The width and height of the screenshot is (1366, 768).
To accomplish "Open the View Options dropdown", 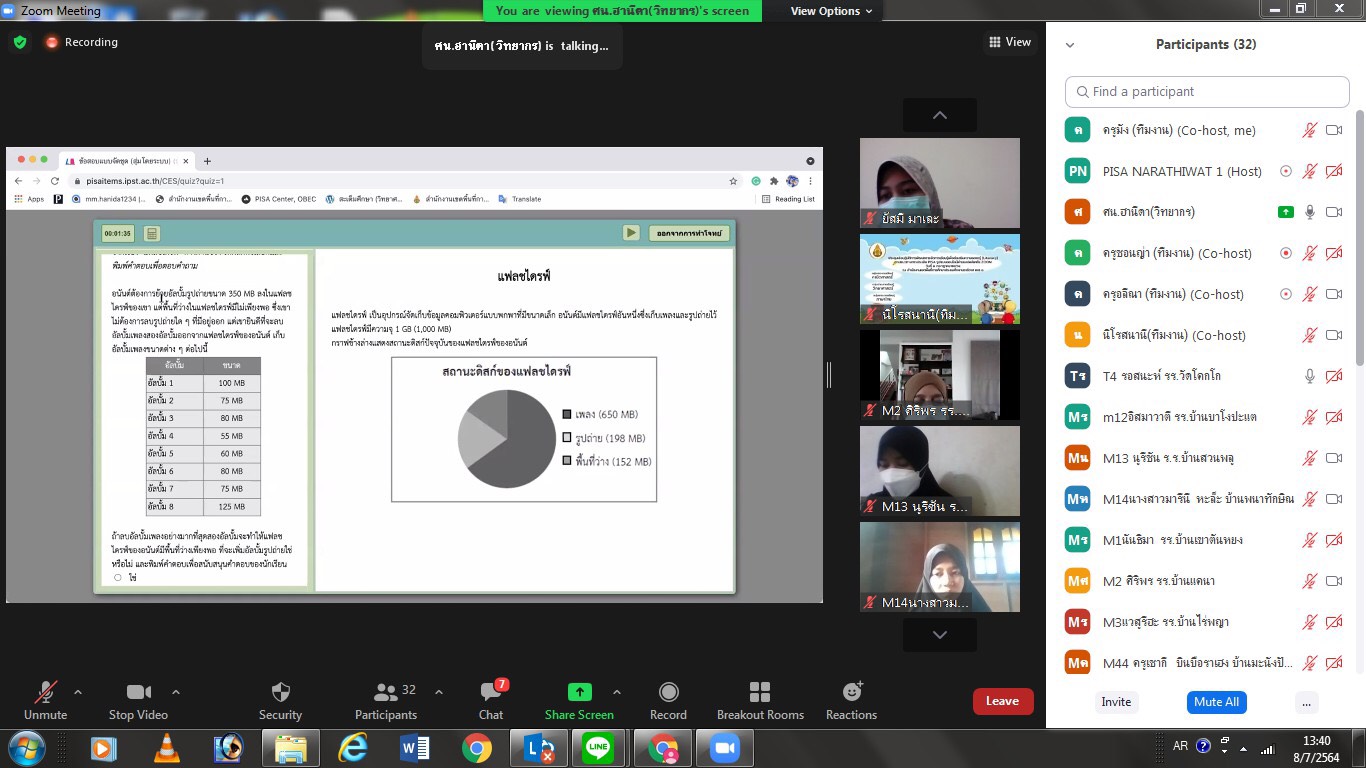I will click(831, 11).
